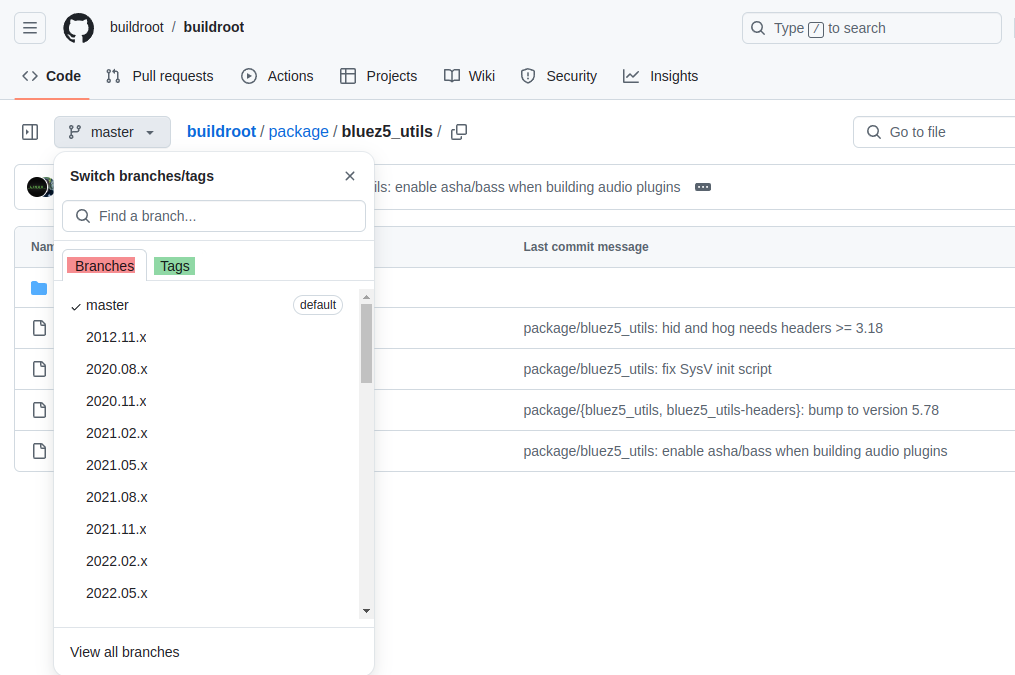Click file icon beside enable asha/bass row at bottom

[x=39, y=451]
